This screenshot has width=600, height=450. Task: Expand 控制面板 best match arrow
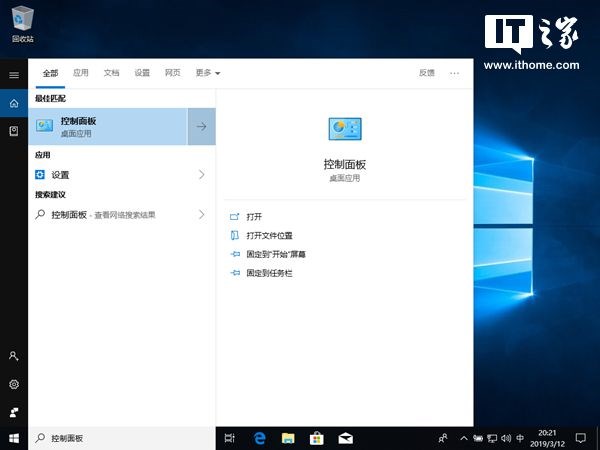pyautogui.click(x=201, y=127)
